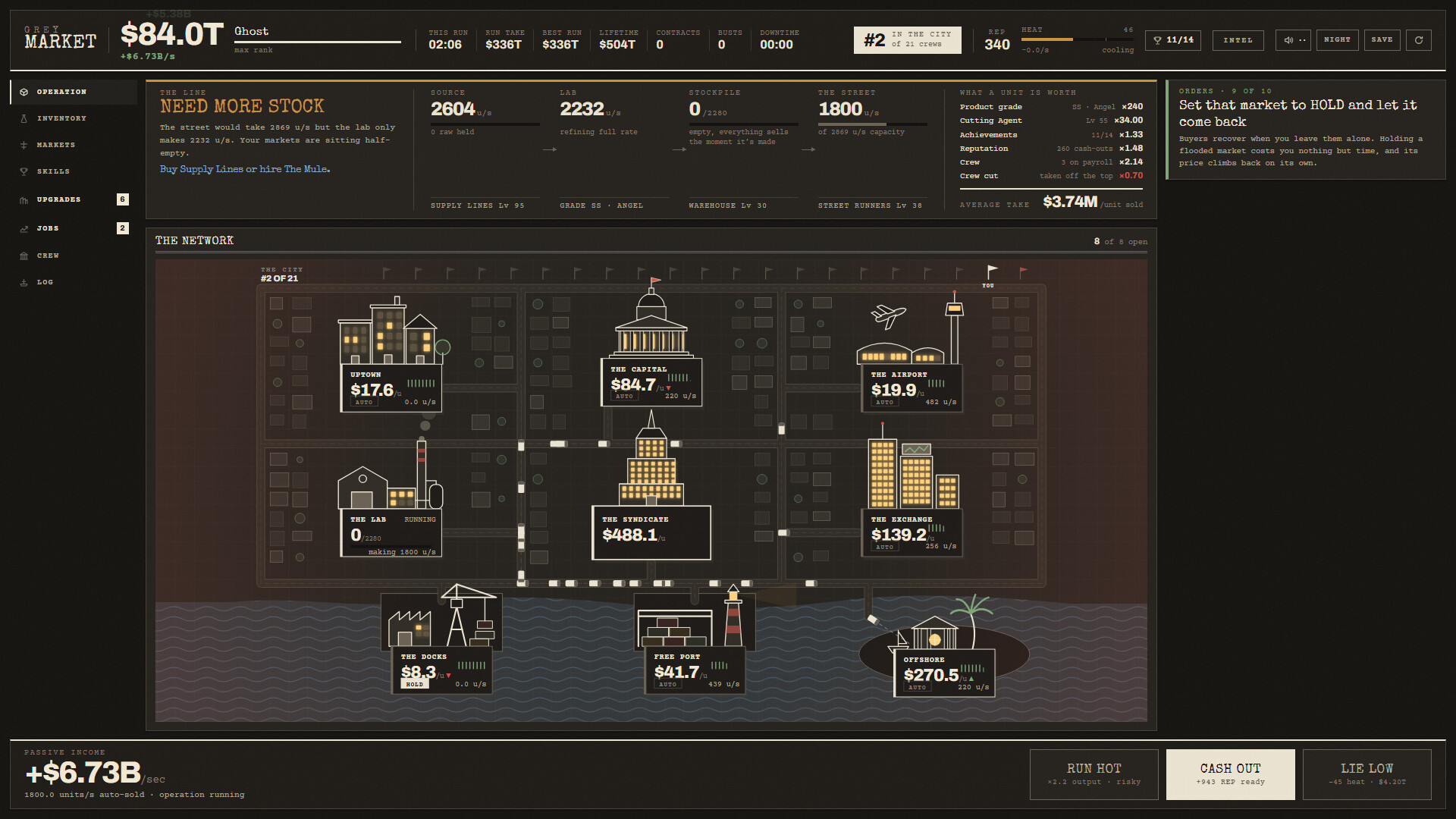Click the RUN HOT button
Screen dimensions: 1456x819
1094,774
